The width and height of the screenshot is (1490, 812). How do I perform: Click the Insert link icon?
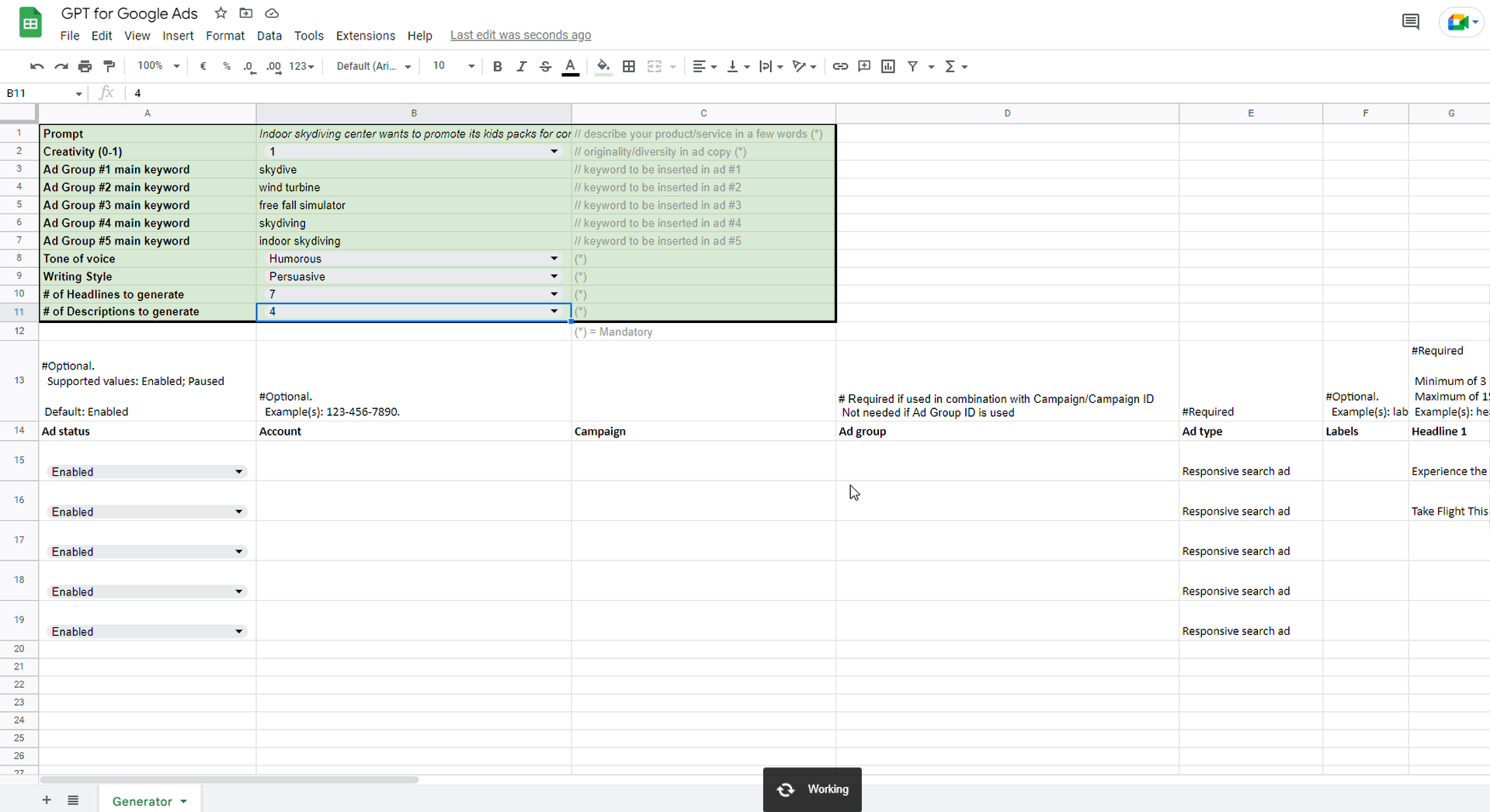840,67
